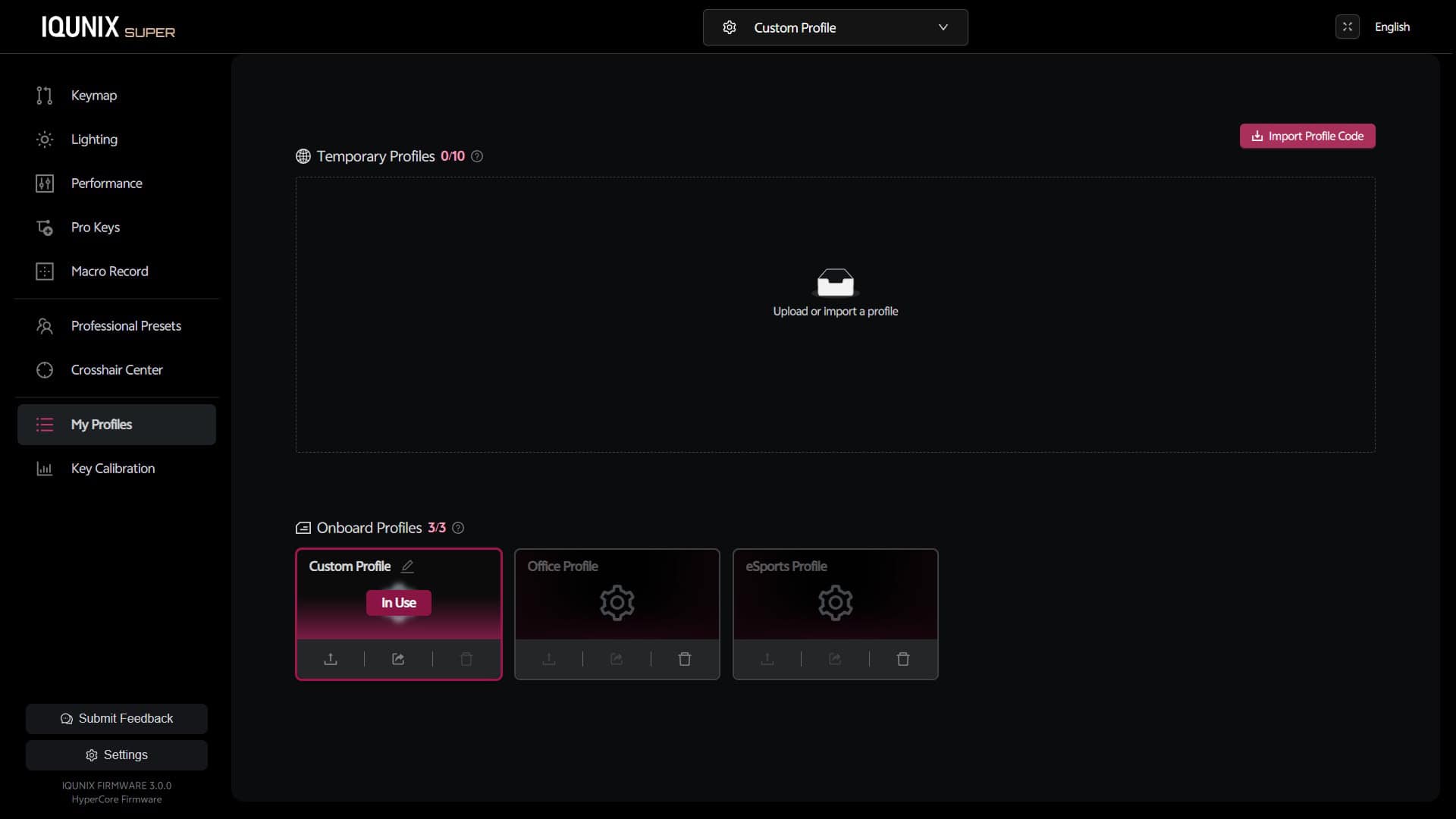The height and width of the screenshot is (819, 1456).
Task: Go to Crosshair Center
Action: pos(117,370)
